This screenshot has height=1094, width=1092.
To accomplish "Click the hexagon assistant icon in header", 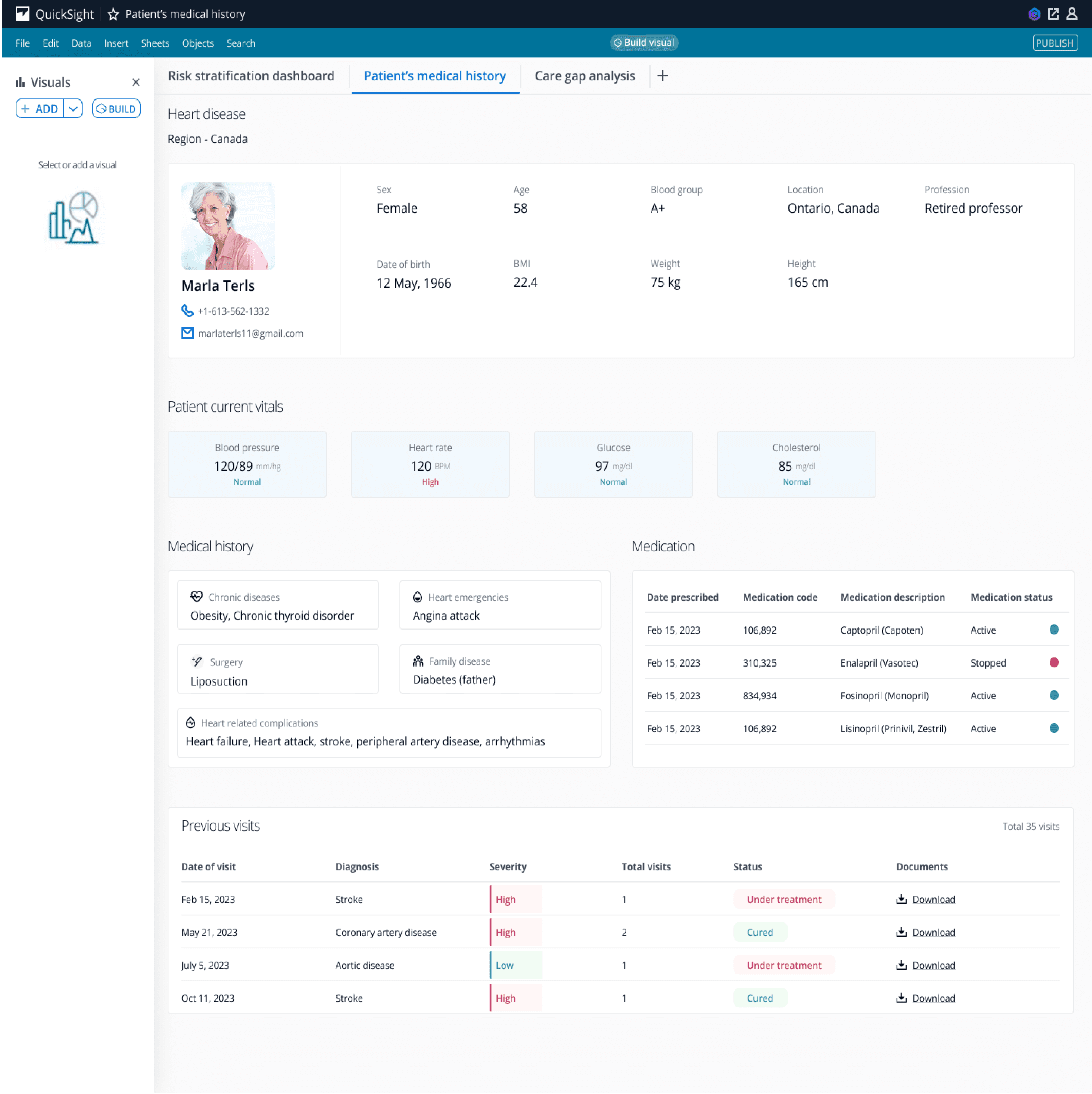I will coord(1034,14).
